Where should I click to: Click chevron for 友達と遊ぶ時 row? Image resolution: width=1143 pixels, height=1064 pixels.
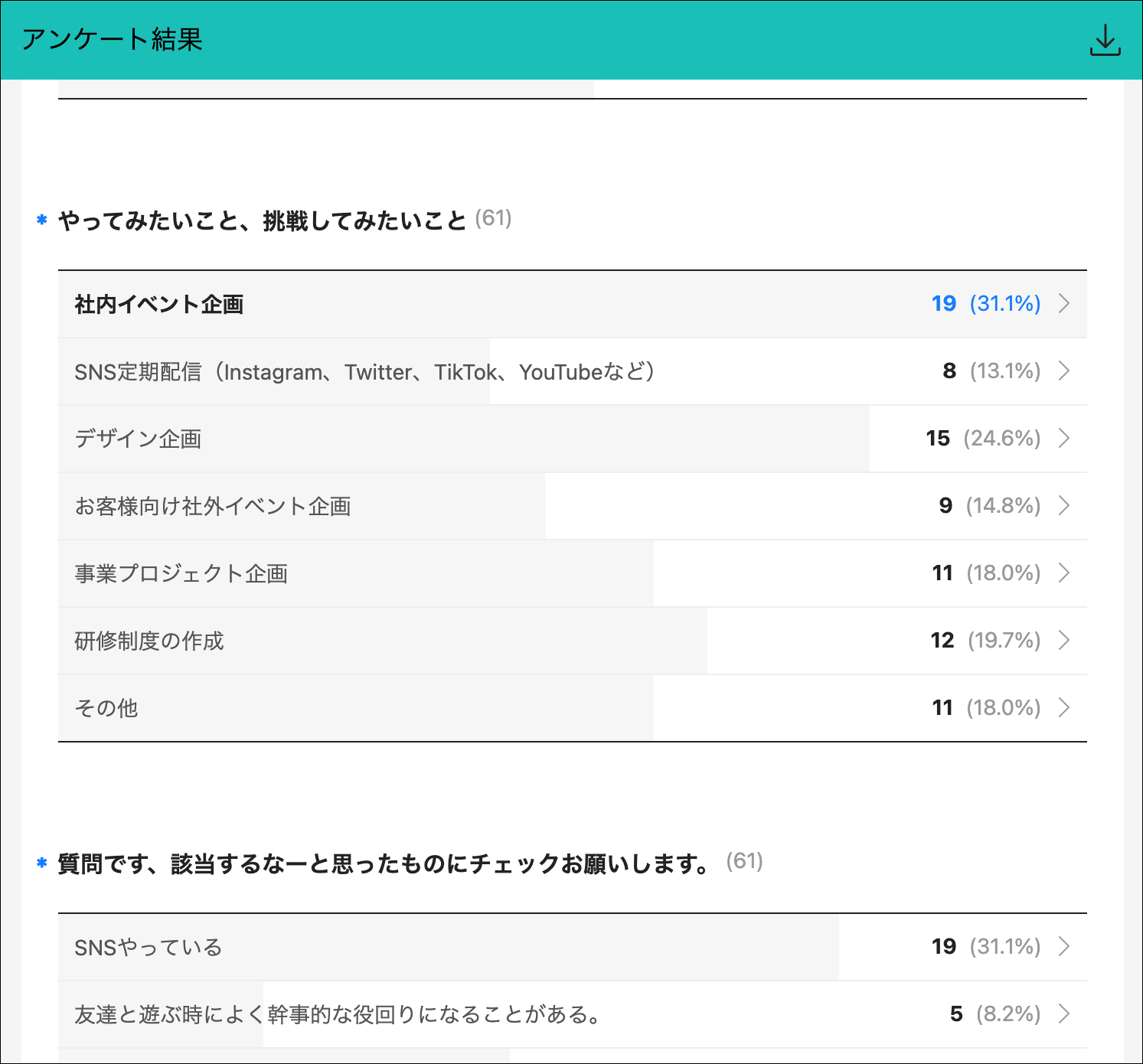[x=1063, y=1014]
